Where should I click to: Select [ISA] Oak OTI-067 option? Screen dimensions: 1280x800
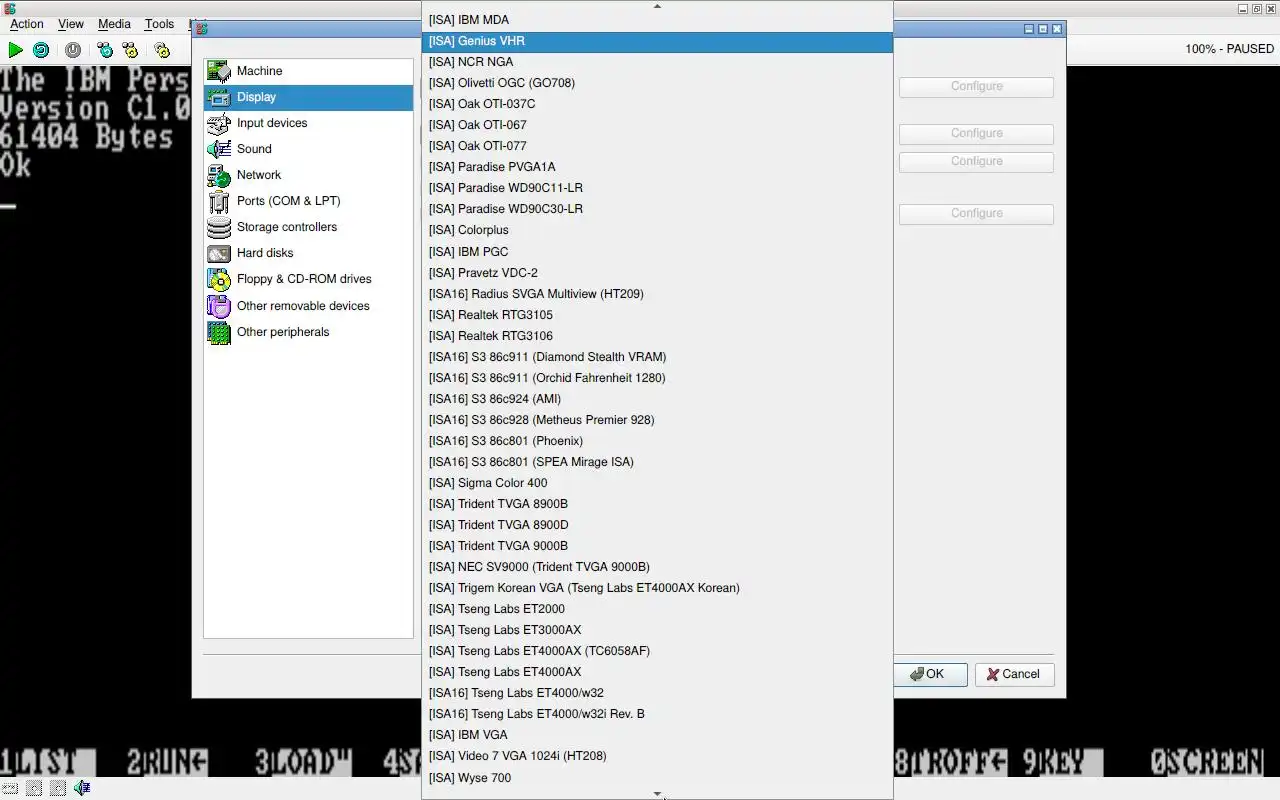pos(657,125)
